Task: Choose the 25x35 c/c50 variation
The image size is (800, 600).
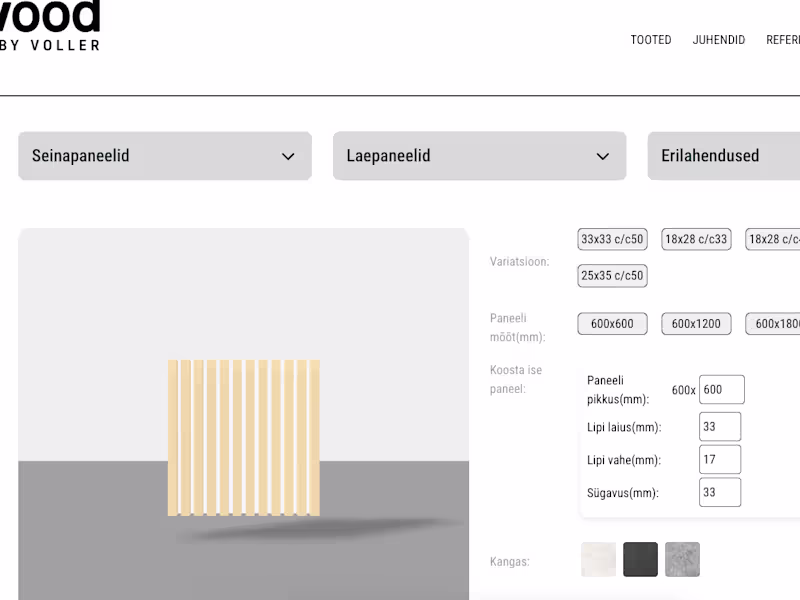Action: tap(611, 275)
